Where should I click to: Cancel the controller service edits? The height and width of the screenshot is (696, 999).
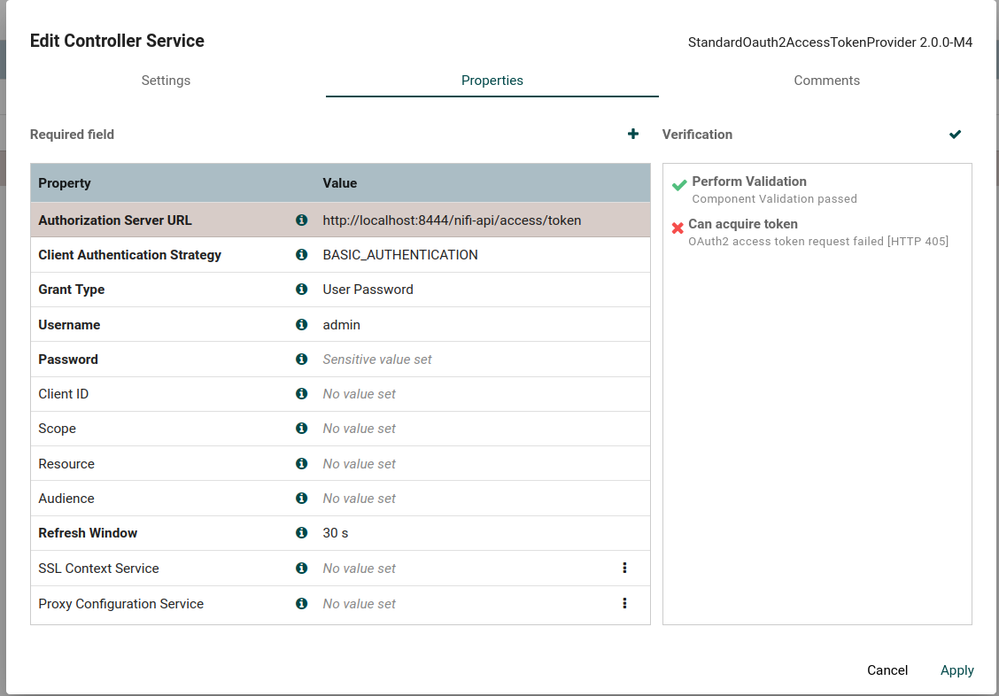point(887,670)
